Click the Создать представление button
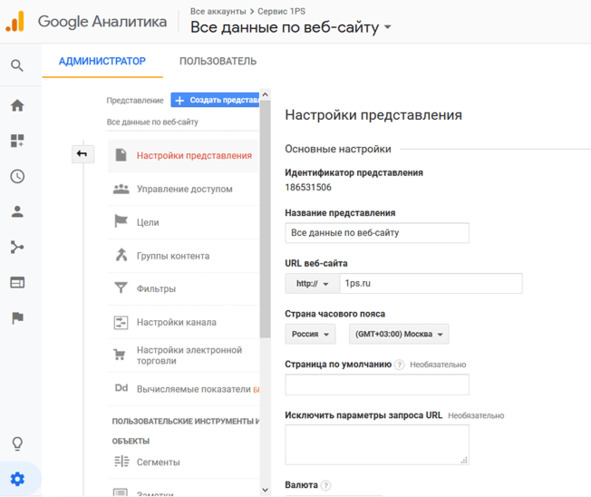 click(215, 100)
